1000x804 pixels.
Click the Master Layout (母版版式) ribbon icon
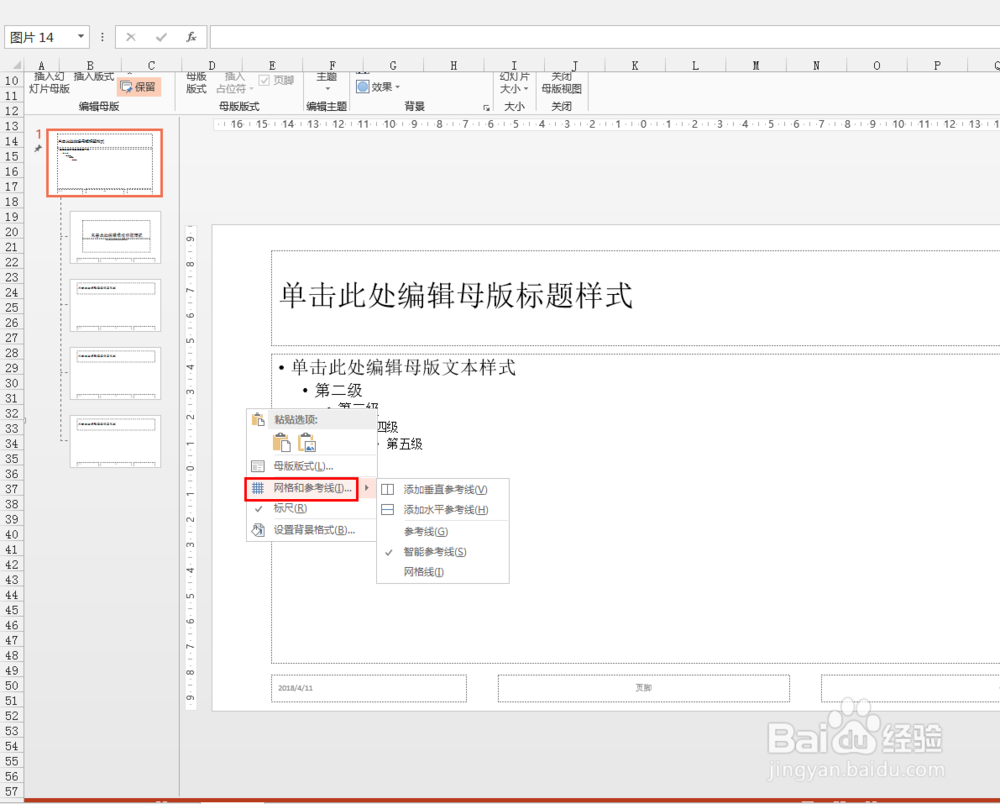(198, 87)
